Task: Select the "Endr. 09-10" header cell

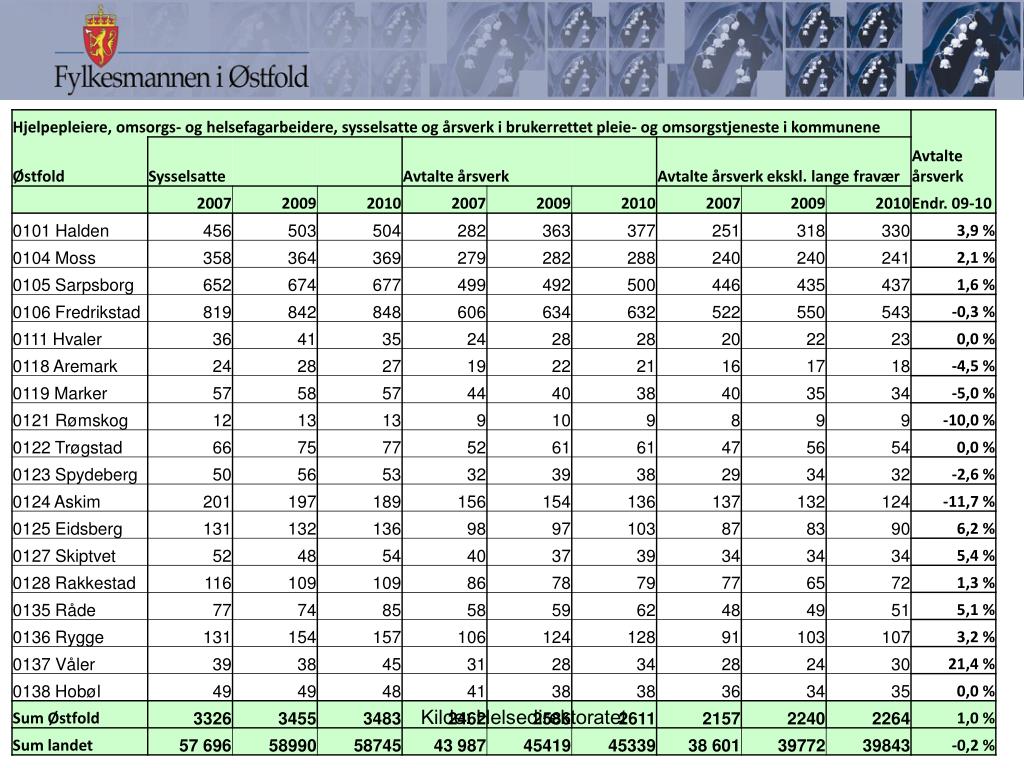Action: tap(952, 203)
